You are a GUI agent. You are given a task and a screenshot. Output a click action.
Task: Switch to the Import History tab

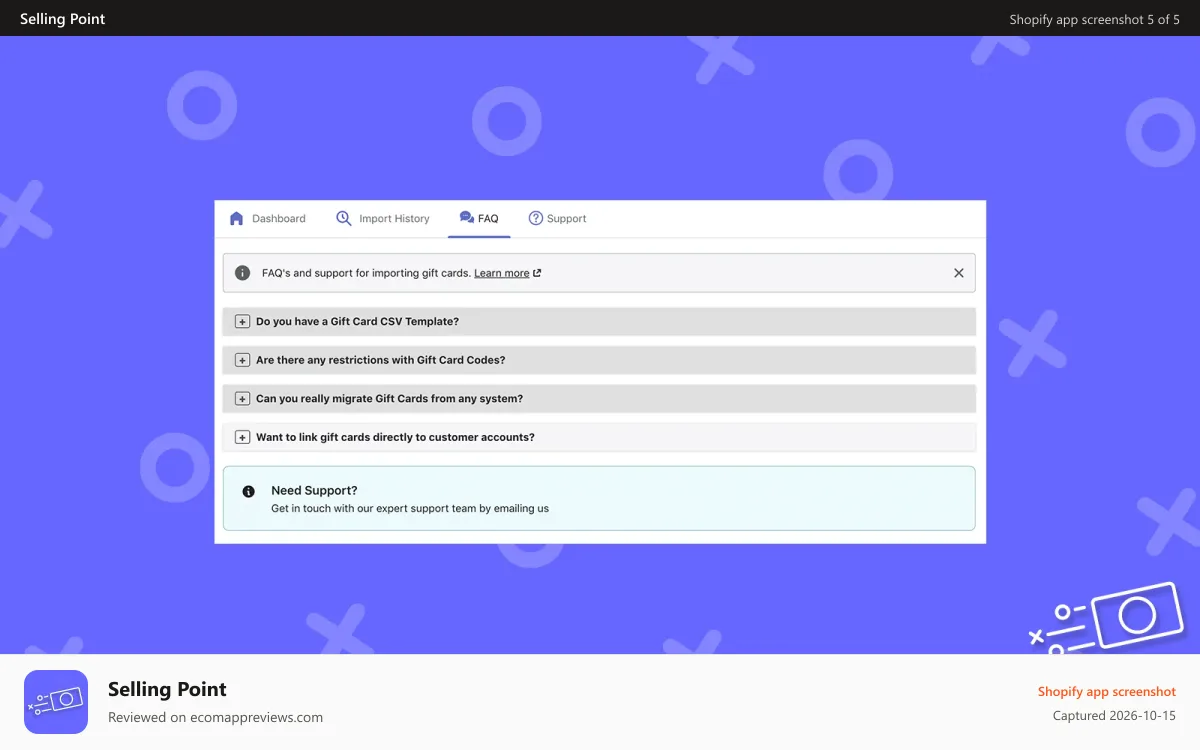(x=383, y=218)
